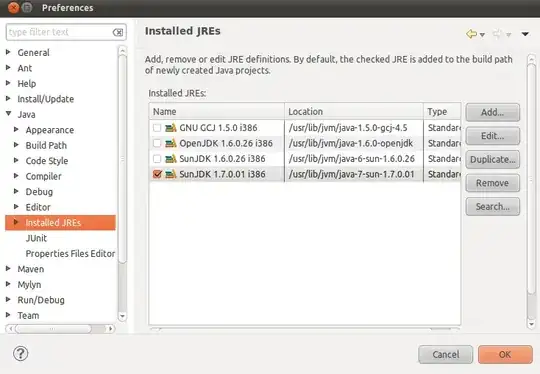
Task: Select the /usr/lib/jvm/java-7-sun-1.7.0.01 location cell
Action: coord(354,174)
